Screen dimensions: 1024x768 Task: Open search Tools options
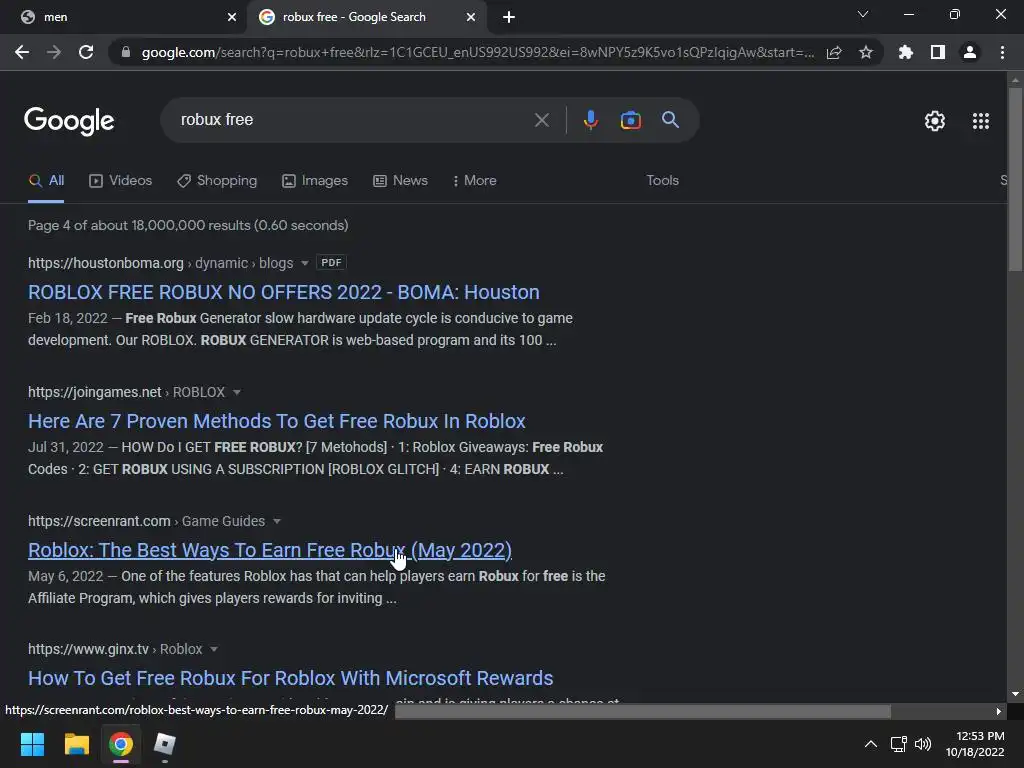(662, 181)
